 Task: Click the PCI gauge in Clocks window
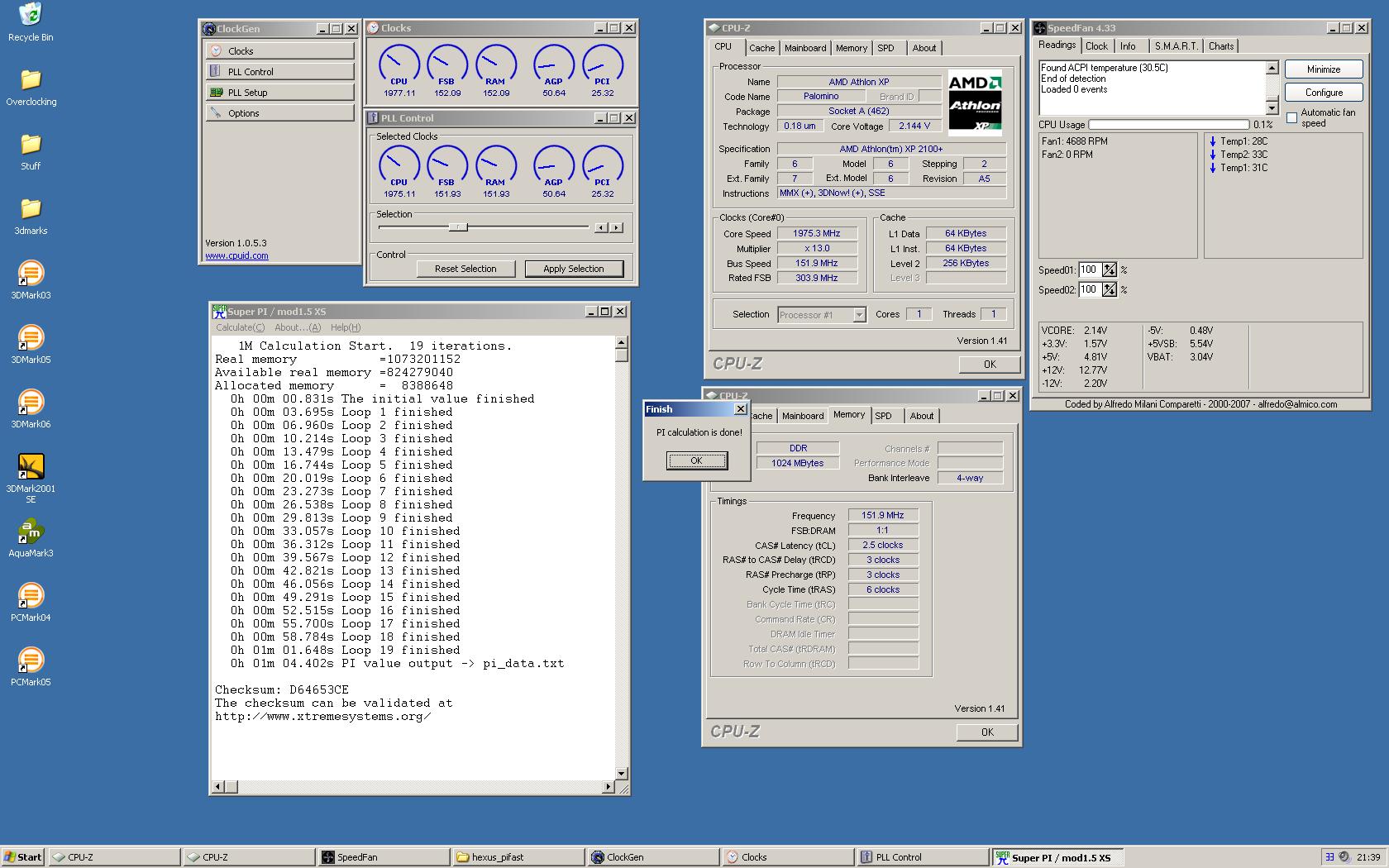point(602,66)
